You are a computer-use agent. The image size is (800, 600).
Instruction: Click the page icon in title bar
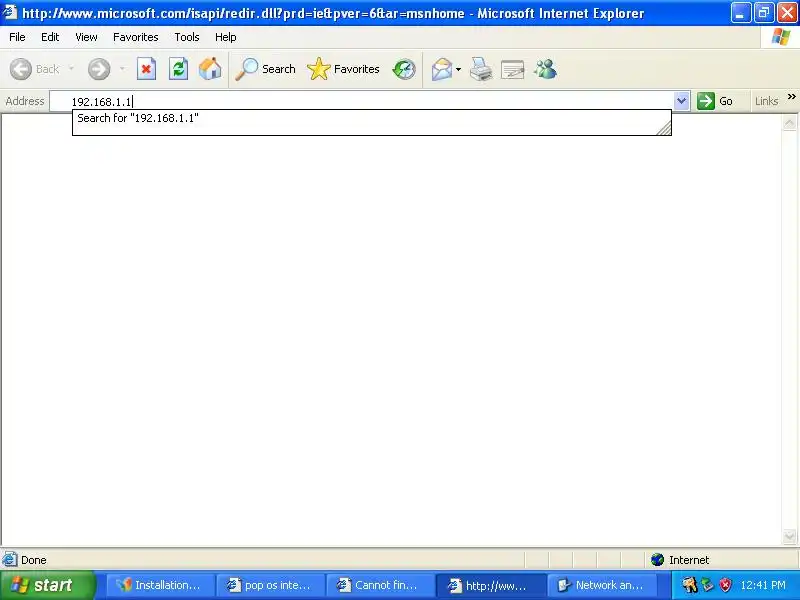coord(10,12)
